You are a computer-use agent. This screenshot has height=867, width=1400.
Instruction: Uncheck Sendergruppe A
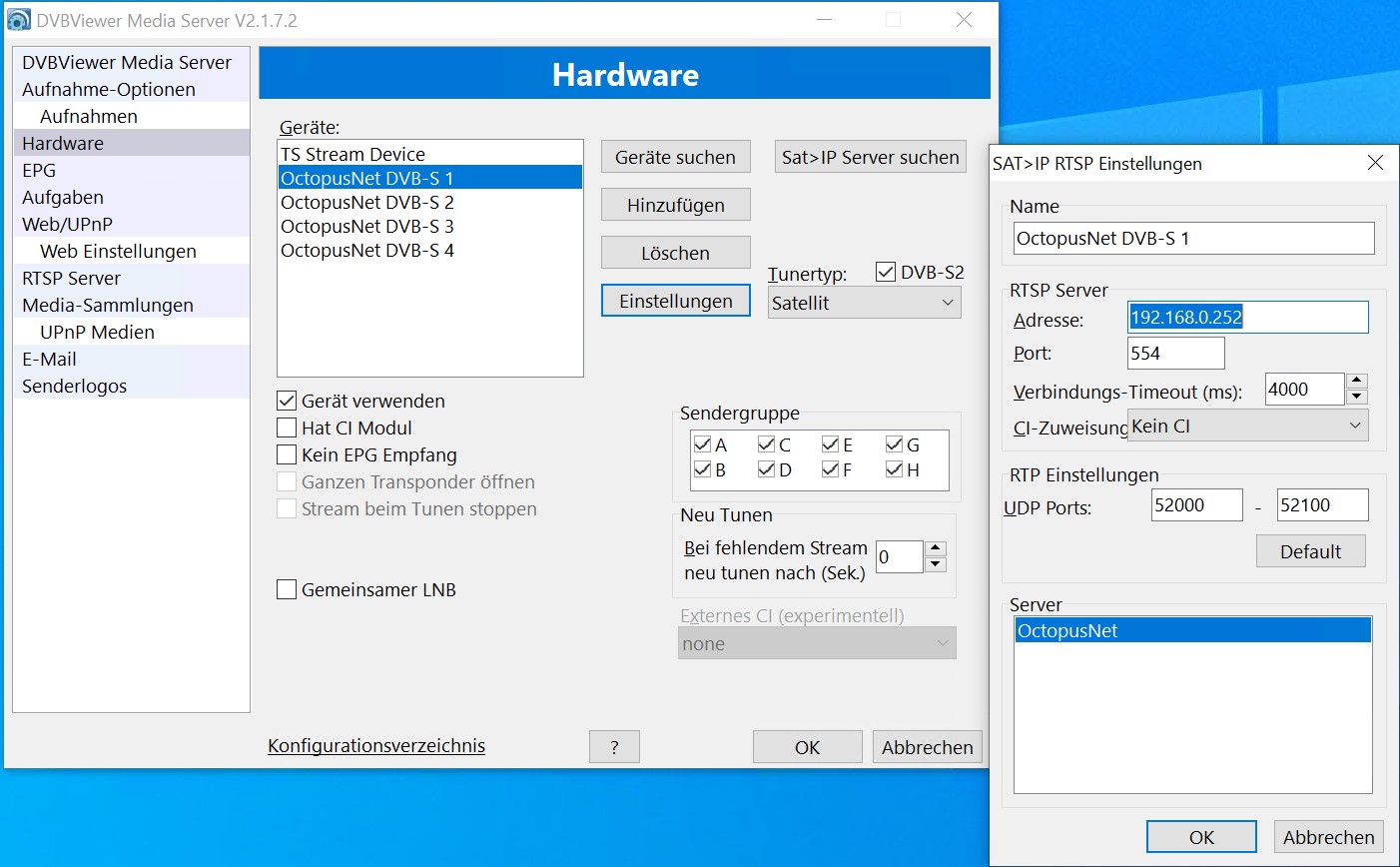pos(702,444)
